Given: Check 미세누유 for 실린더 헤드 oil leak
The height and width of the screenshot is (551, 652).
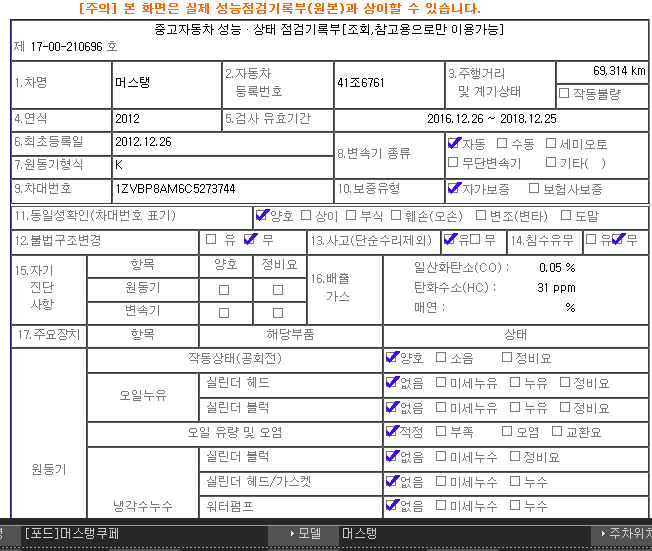Looking at the screenshot, I should [441, 383].
